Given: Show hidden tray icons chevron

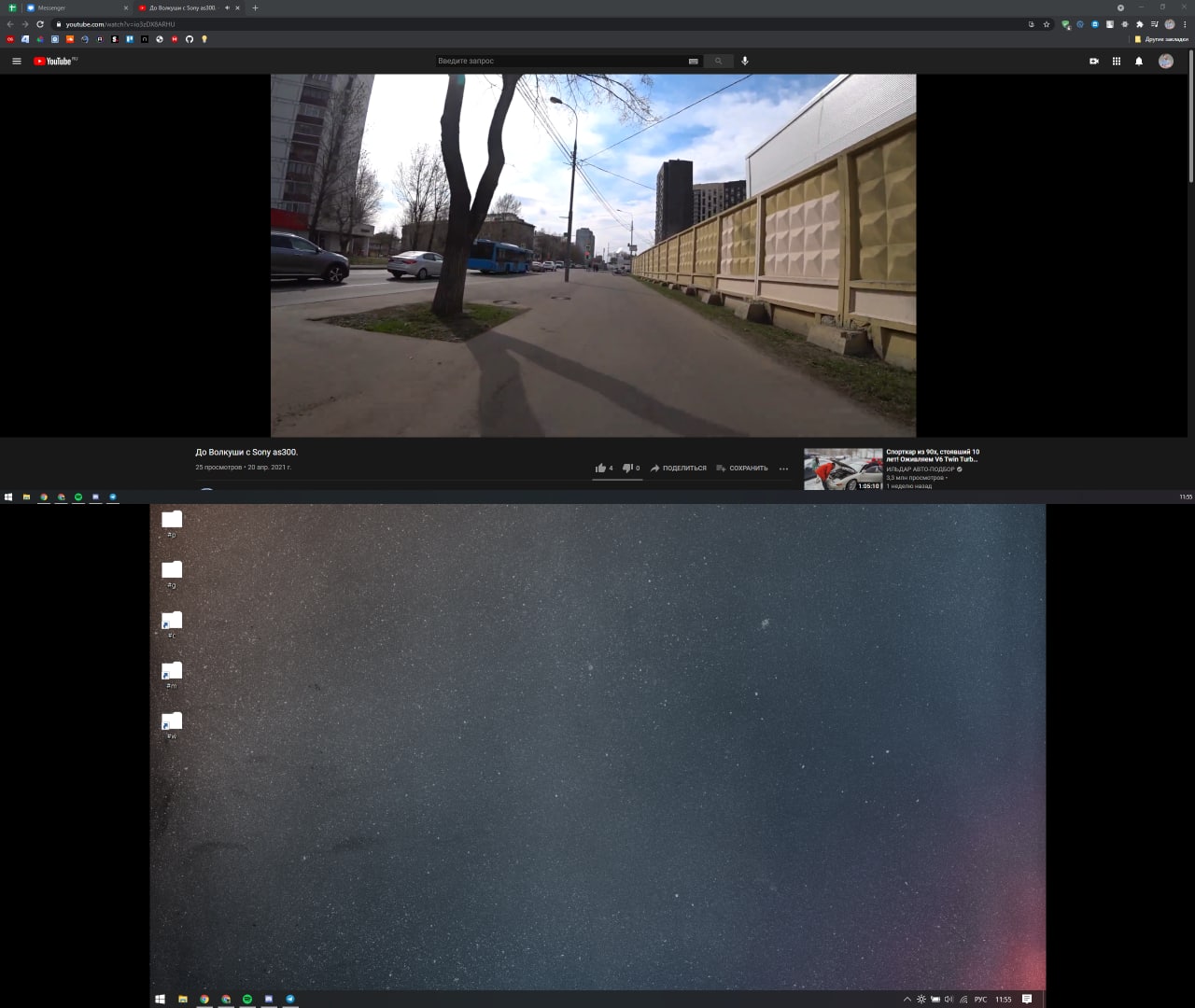Looking at the screenshot, I should tap(907, 999).
